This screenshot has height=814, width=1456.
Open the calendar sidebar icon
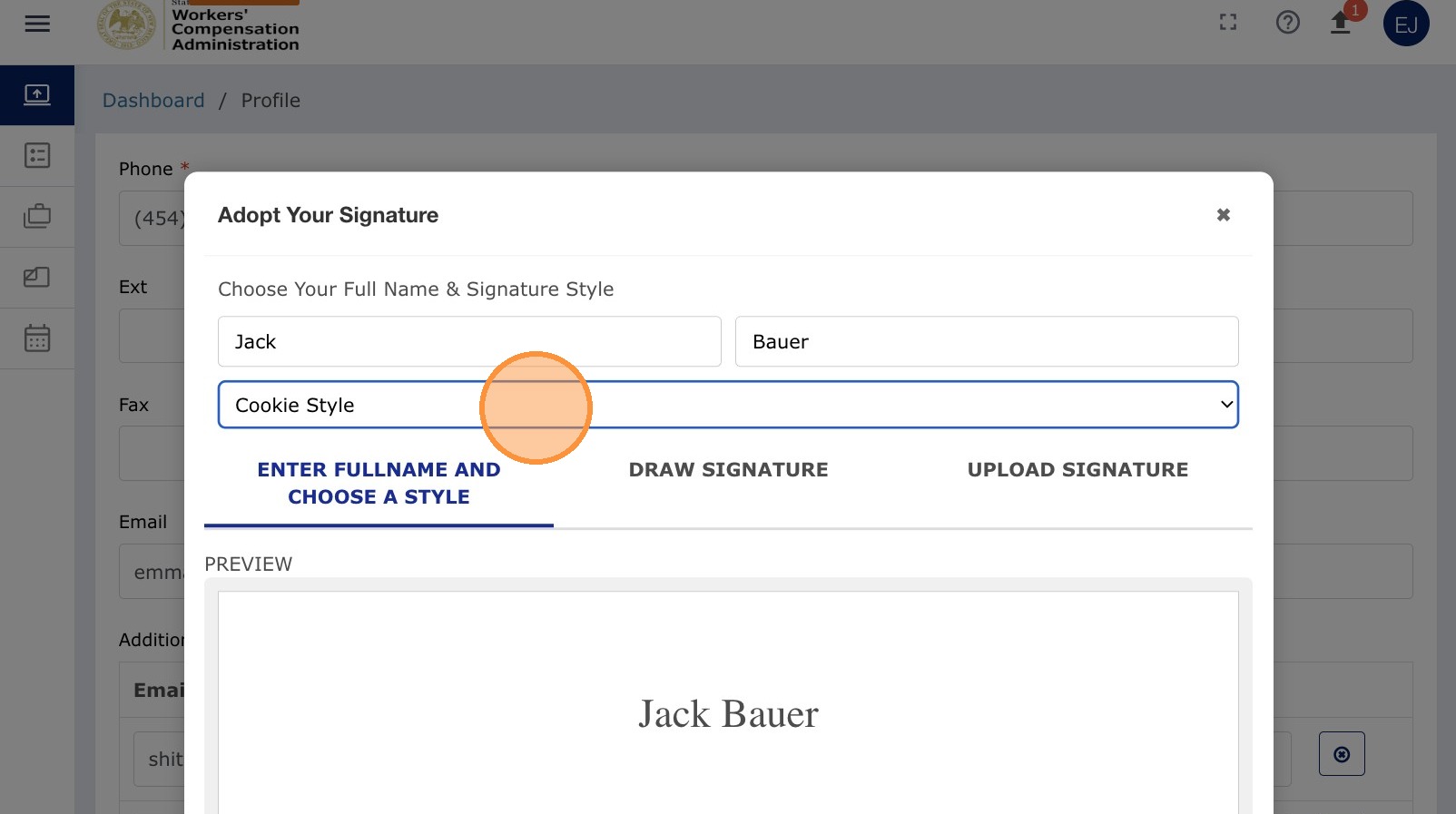coord(37,338)
